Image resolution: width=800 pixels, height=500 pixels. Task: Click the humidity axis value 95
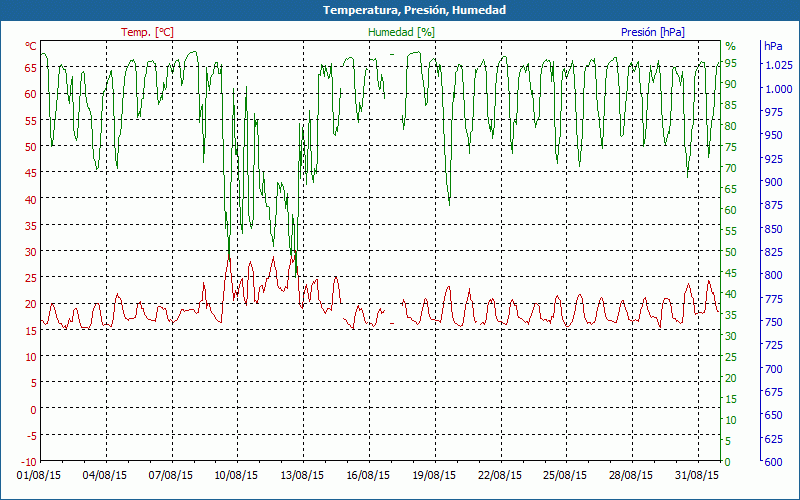coord(730,64)
